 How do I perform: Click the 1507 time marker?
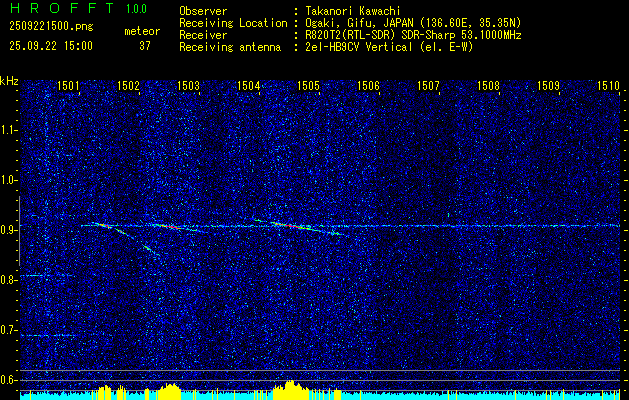[x=428, y=85]
